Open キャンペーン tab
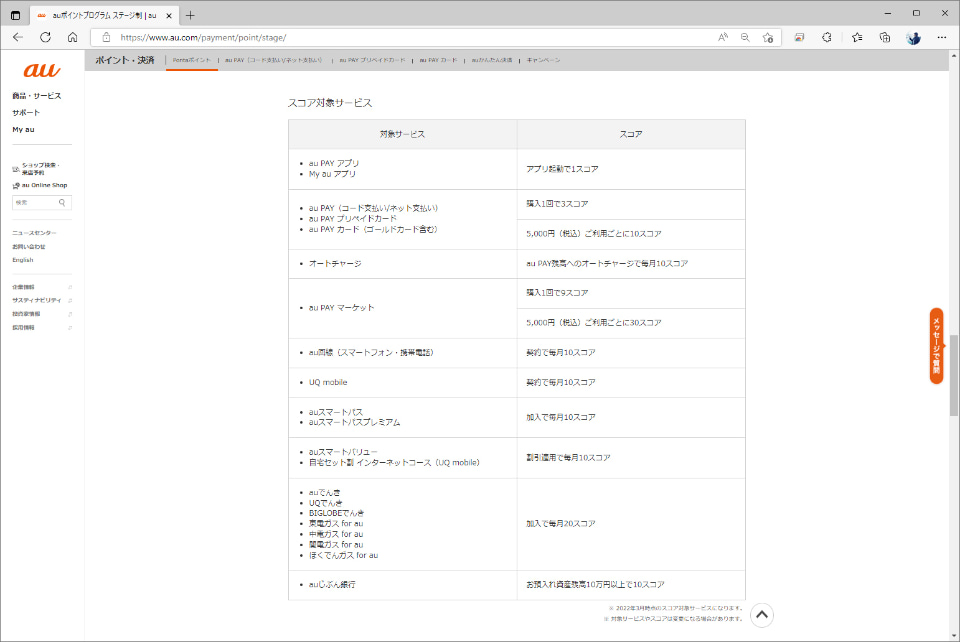960x642 pixels. coord(543,60)
